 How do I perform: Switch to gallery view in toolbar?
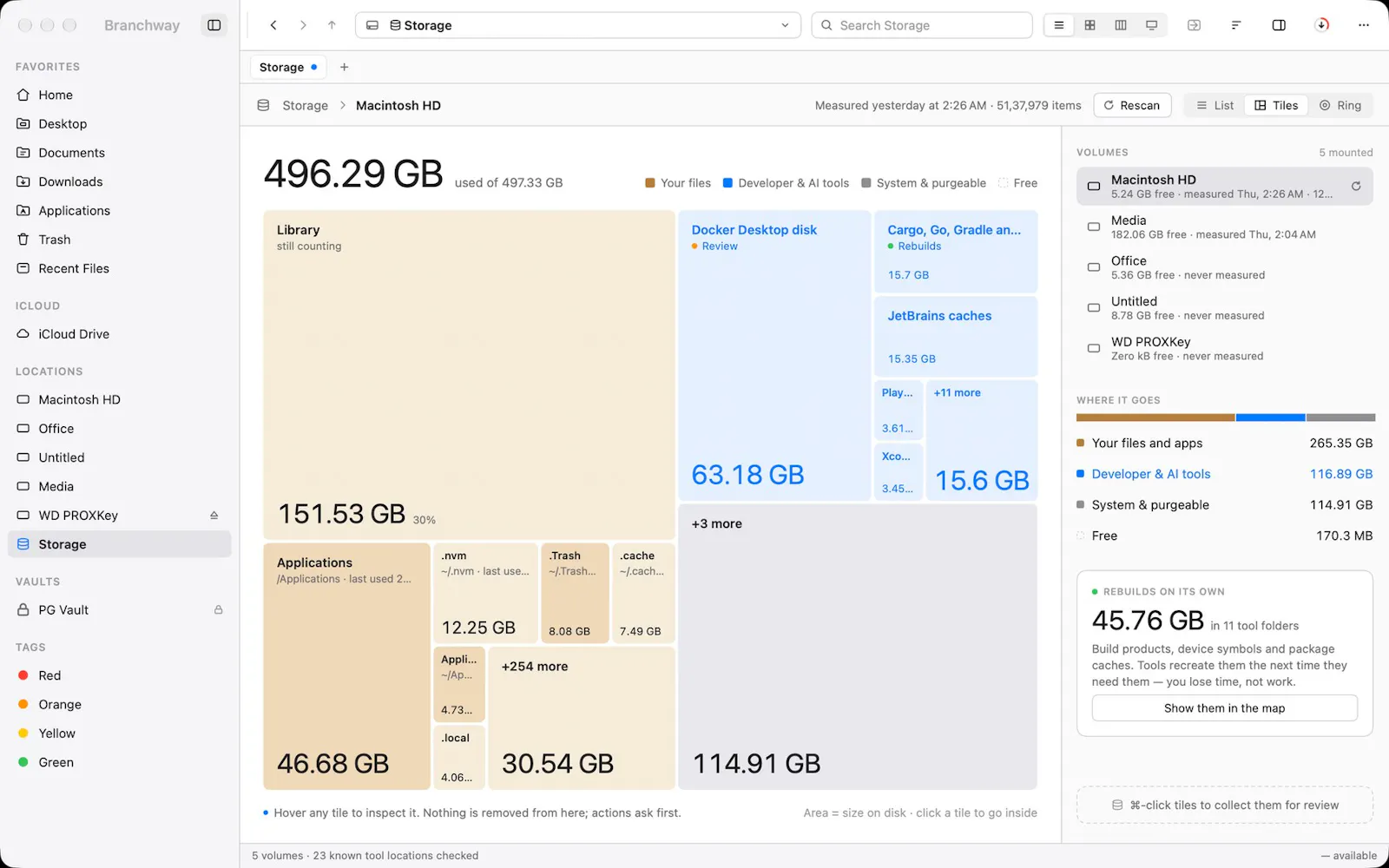tap(1152, 25)
